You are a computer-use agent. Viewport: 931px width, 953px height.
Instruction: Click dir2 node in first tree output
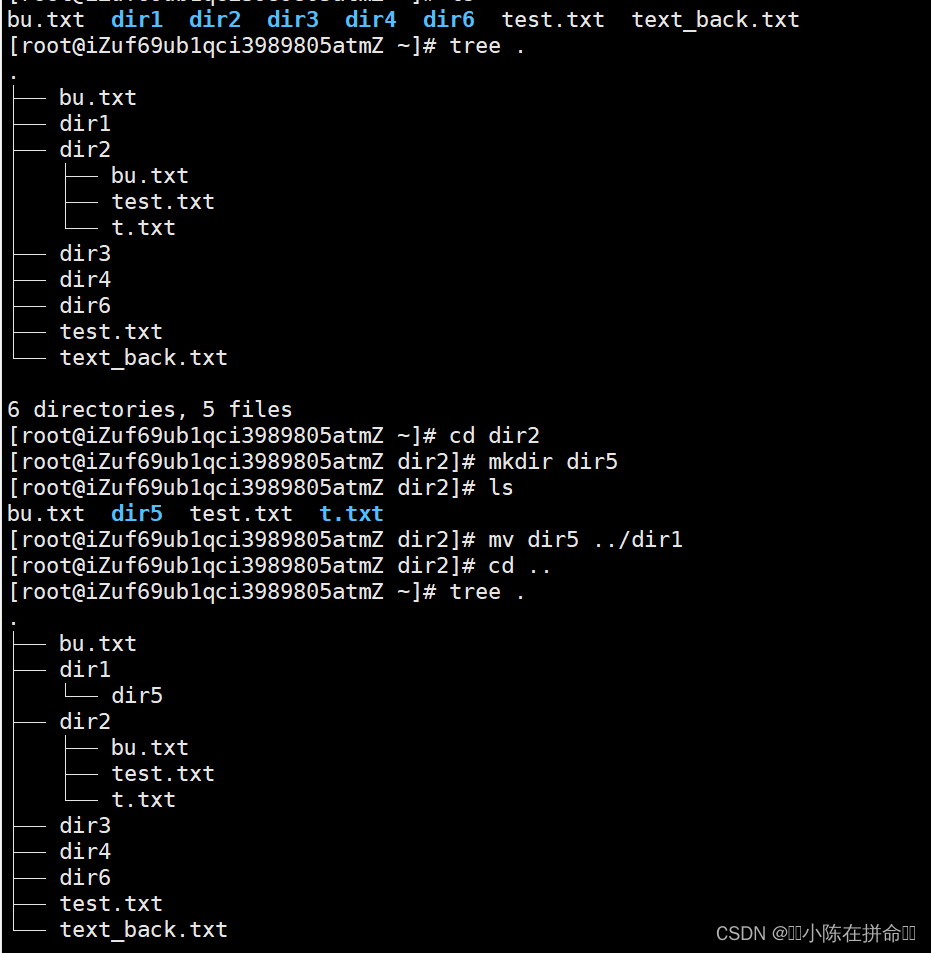tap(85, 150)
